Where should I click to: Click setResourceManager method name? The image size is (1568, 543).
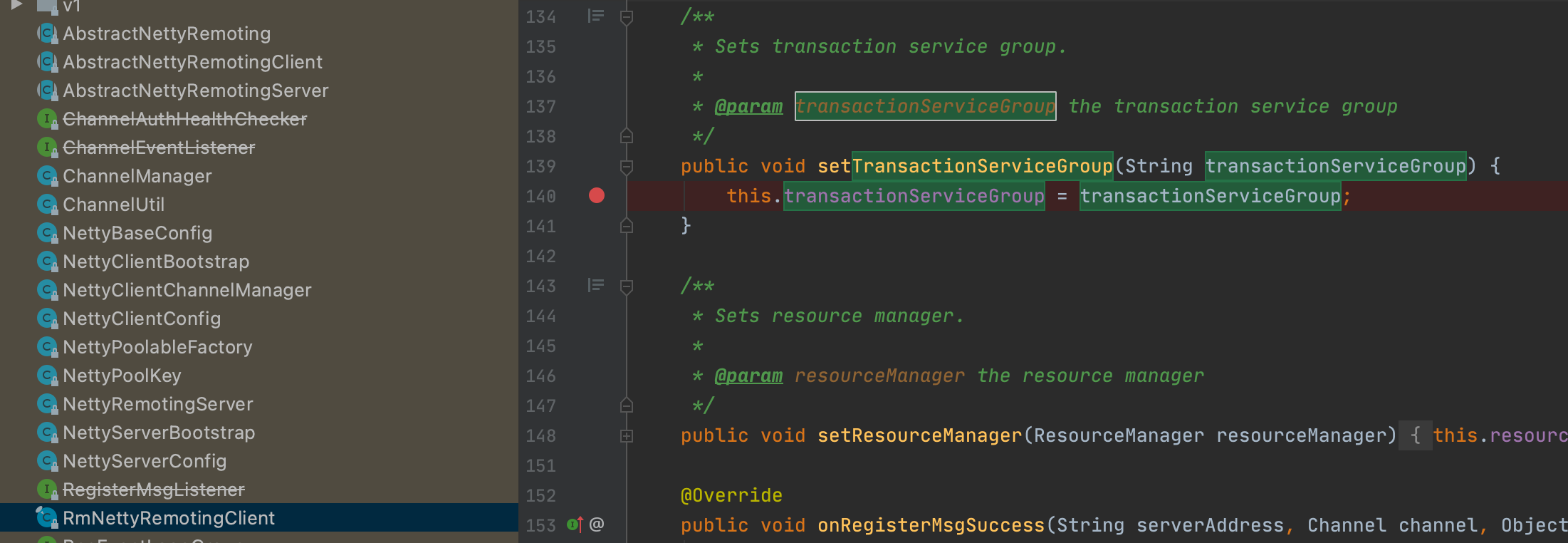pyautogui.click(x=919, y=435)
